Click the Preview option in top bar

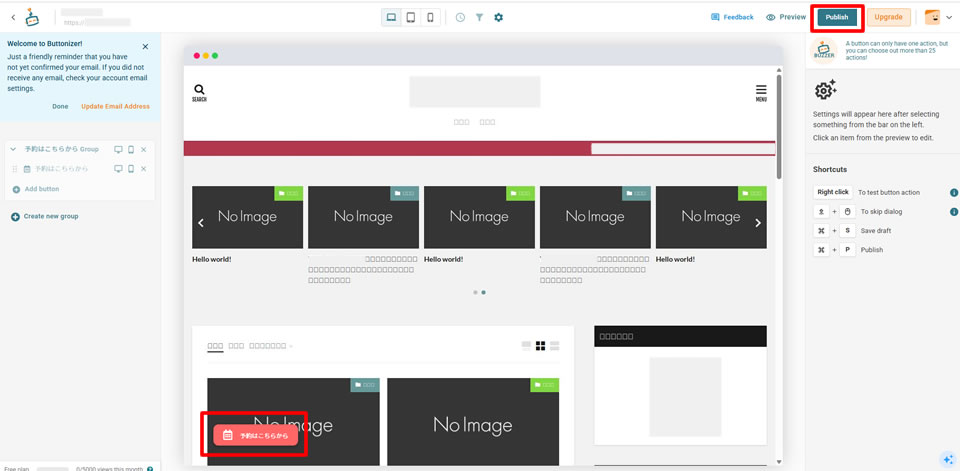click(786, 17)
